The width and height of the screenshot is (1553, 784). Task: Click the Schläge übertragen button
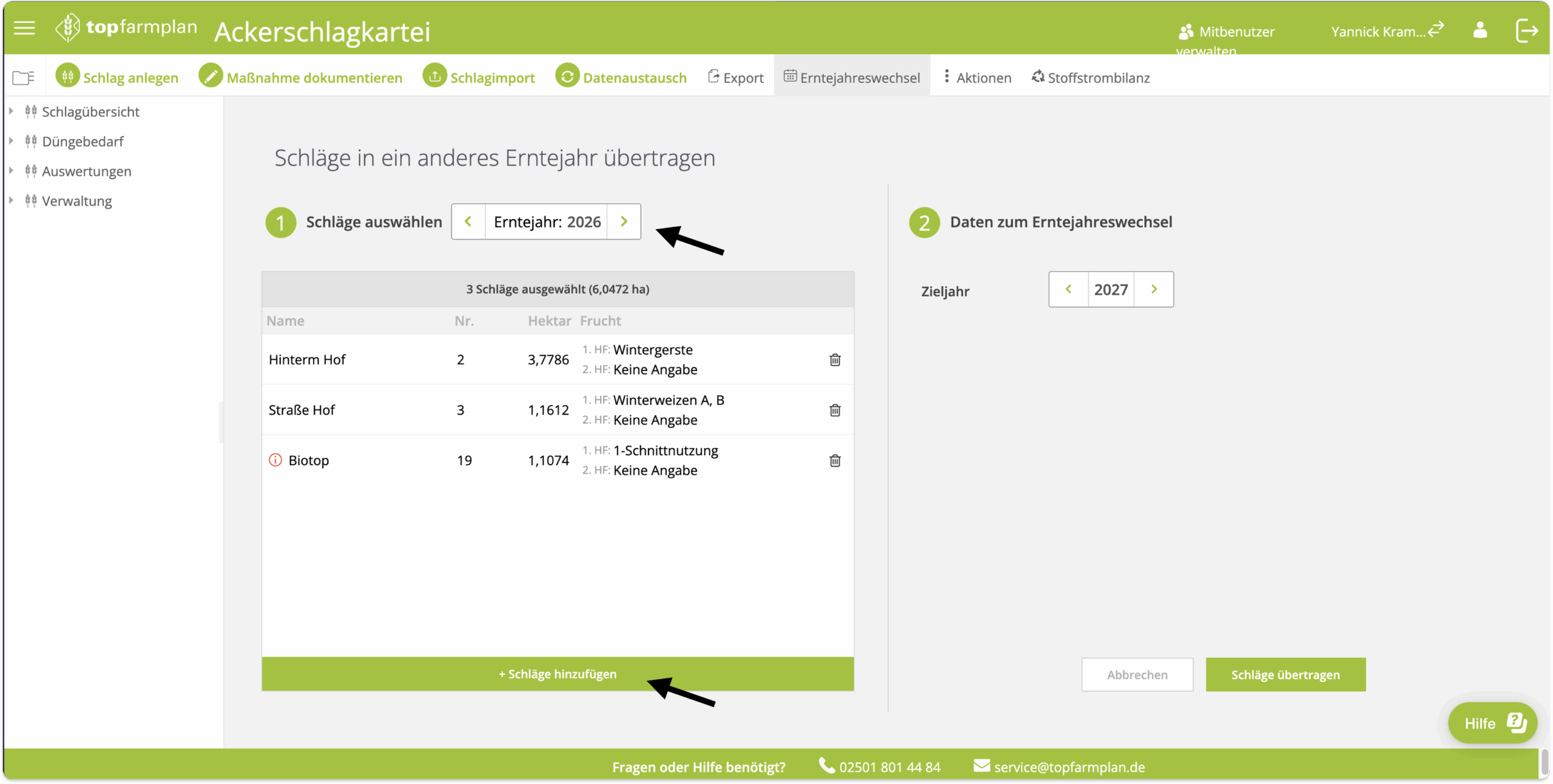[x=1285, y=674]
